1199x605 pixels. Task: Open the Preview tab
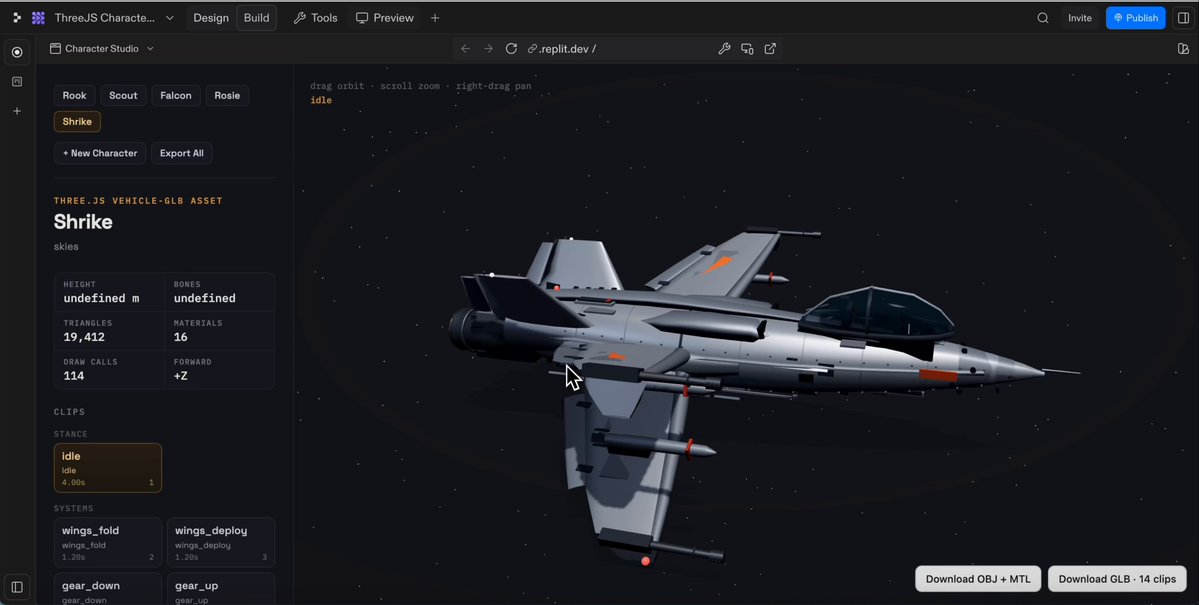385,18
